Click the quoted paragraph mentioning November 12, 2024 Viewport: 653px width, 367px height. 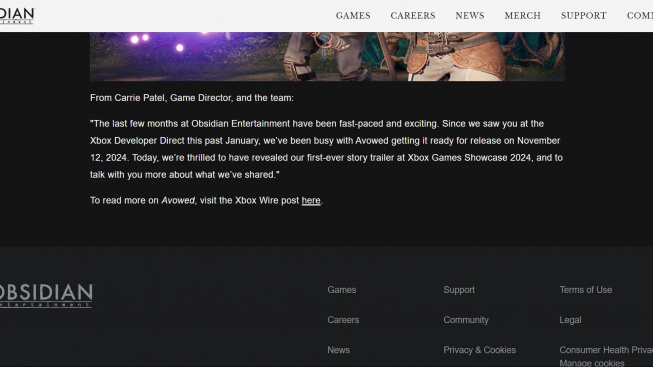click(326, 149)
